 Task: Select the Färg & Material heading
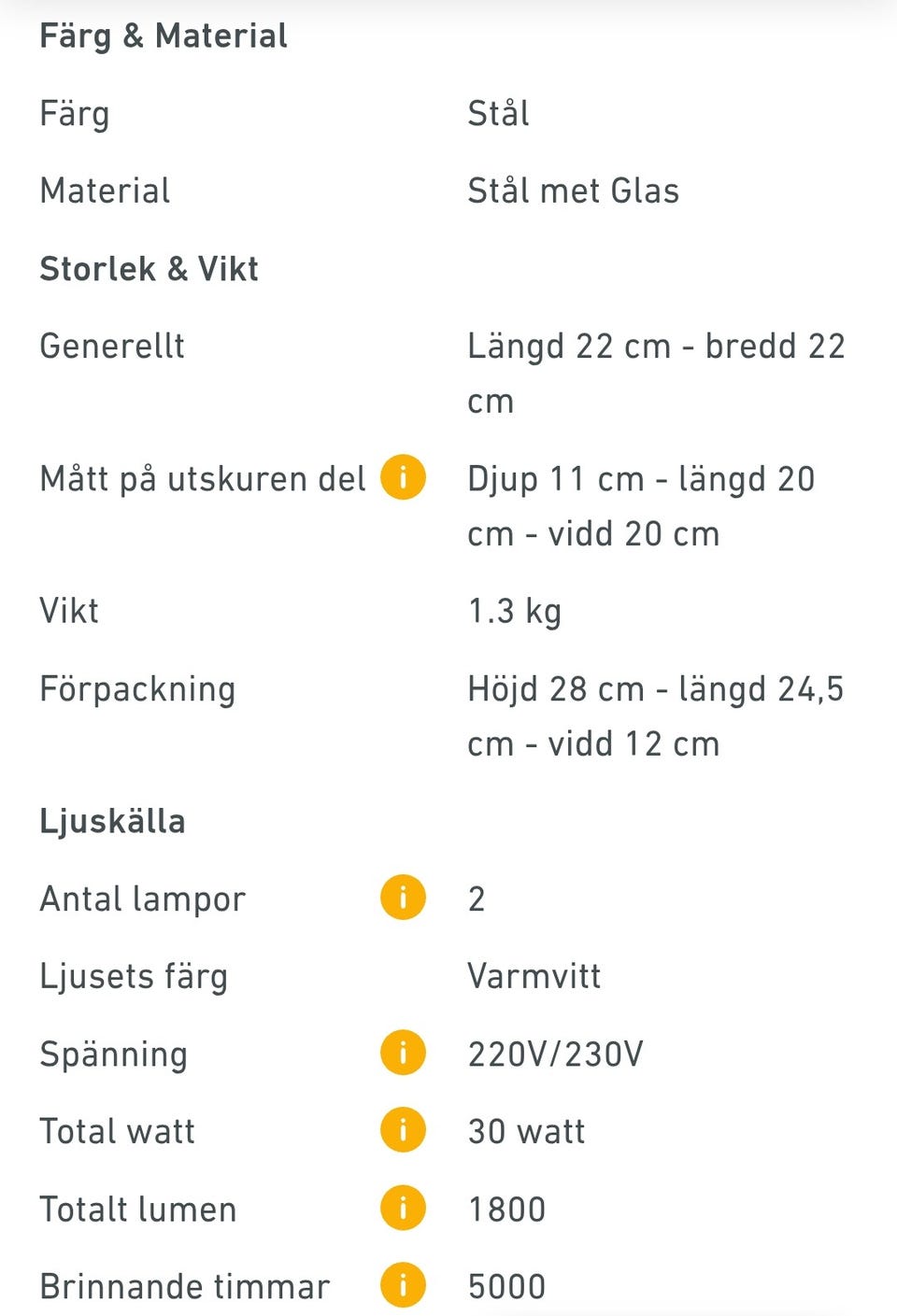164,35
